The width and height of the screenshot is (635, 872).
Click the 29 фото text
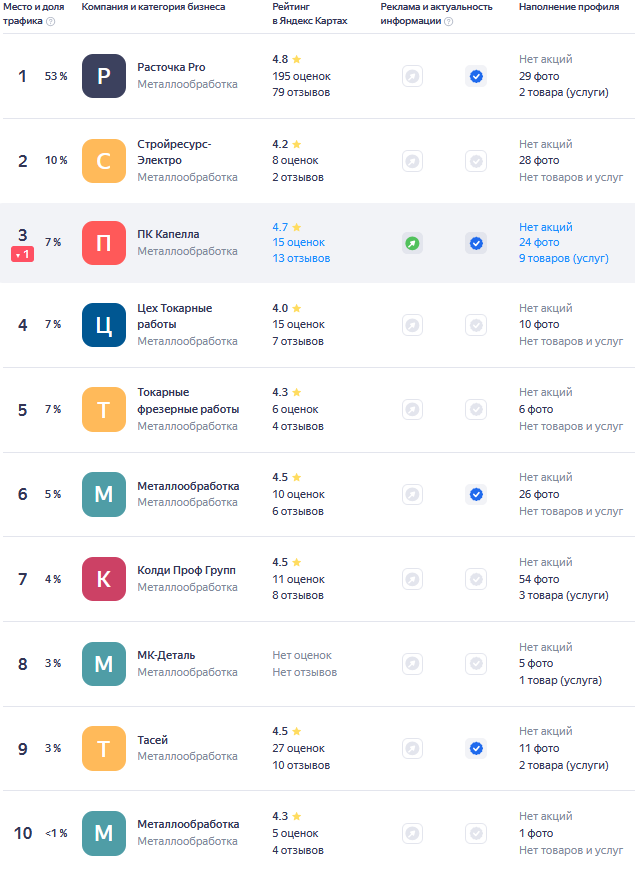point(539,76)
